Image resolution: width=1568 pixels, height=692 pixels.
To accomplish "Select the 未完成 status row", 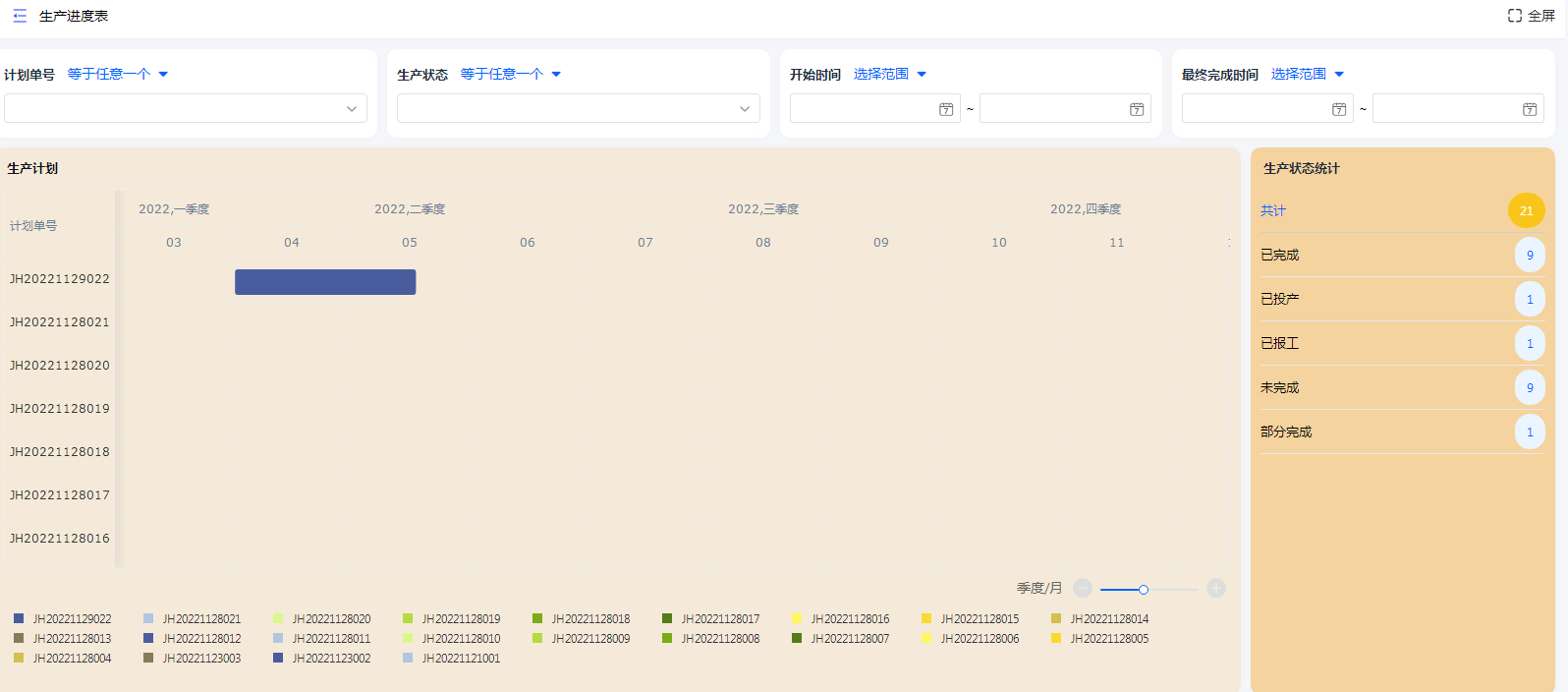I will [1402, 388].
